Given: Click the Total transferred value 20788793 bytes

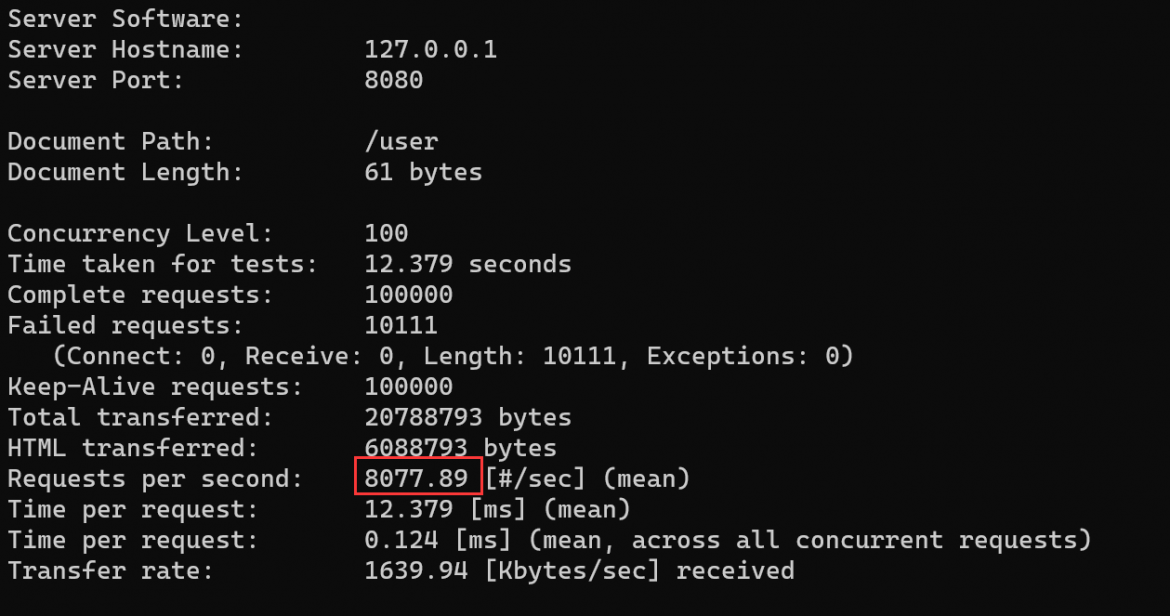Looking at the screenshot, I should 468,417.
